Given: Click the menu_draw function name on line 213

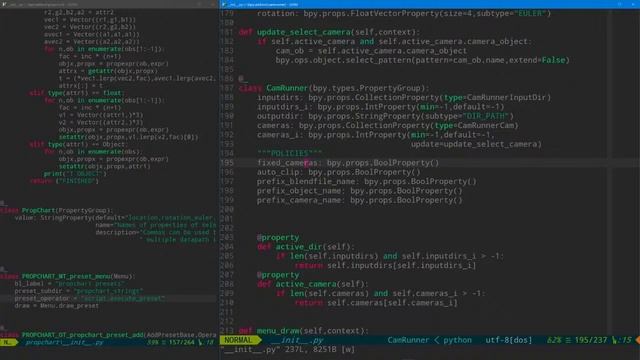Looking at the screenshot, I should pos(278,331).
